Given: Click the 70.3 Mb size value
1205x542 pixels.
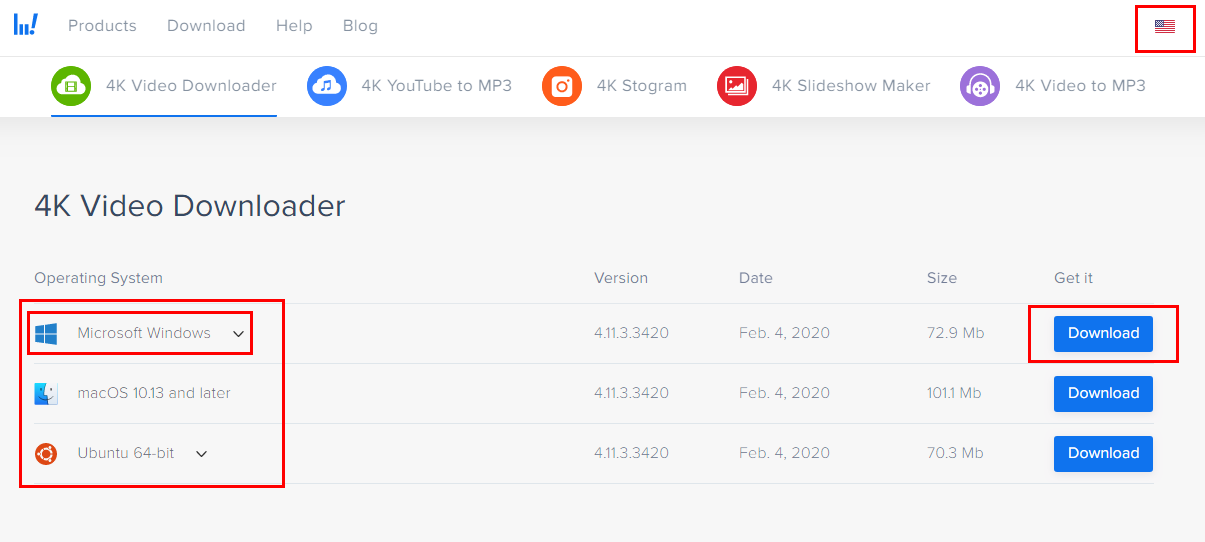Looking at the screenshot, I should click(x=955, y=454).
